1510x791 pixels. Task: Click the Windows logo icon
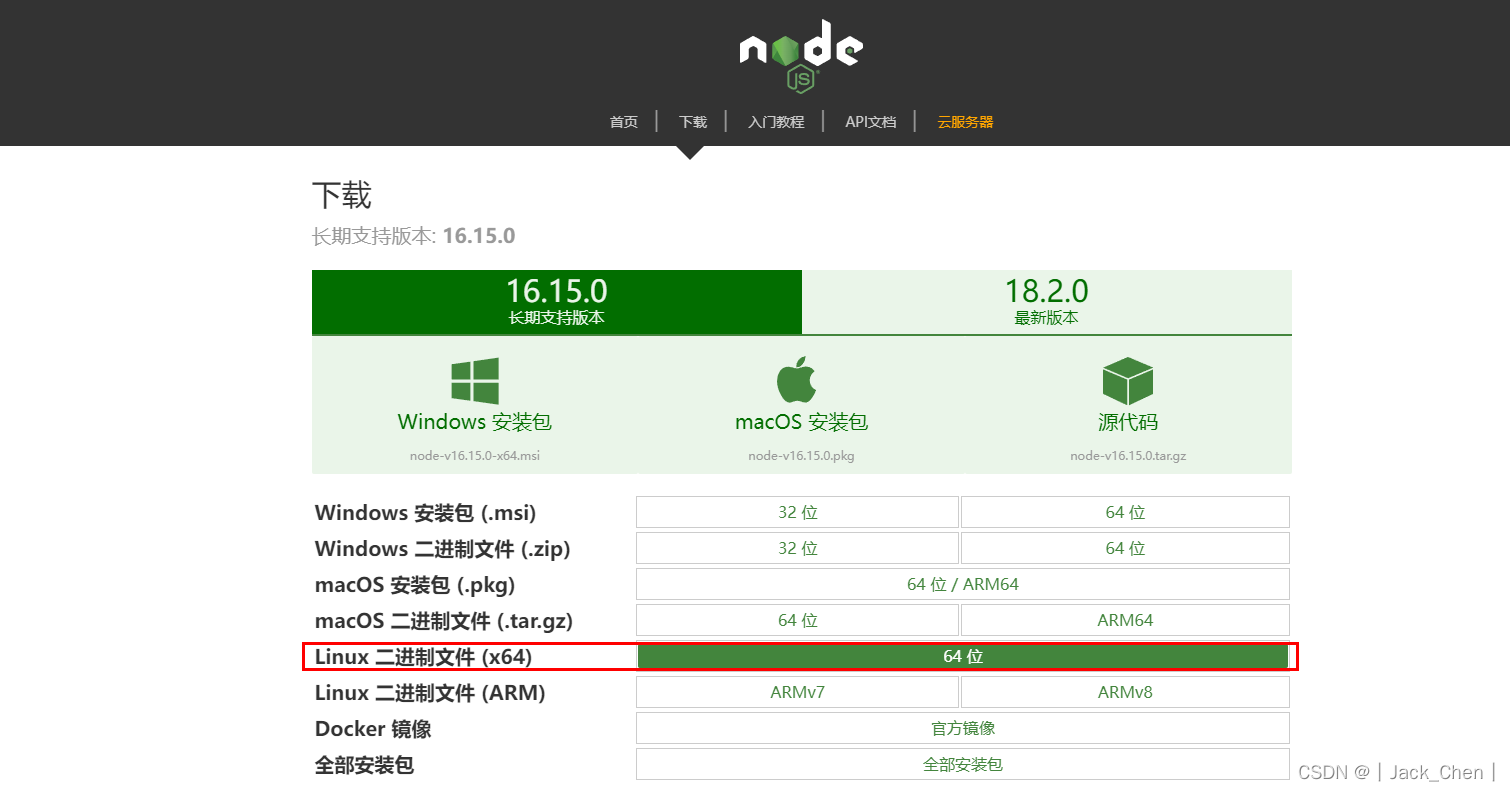(x=475, y=381)
